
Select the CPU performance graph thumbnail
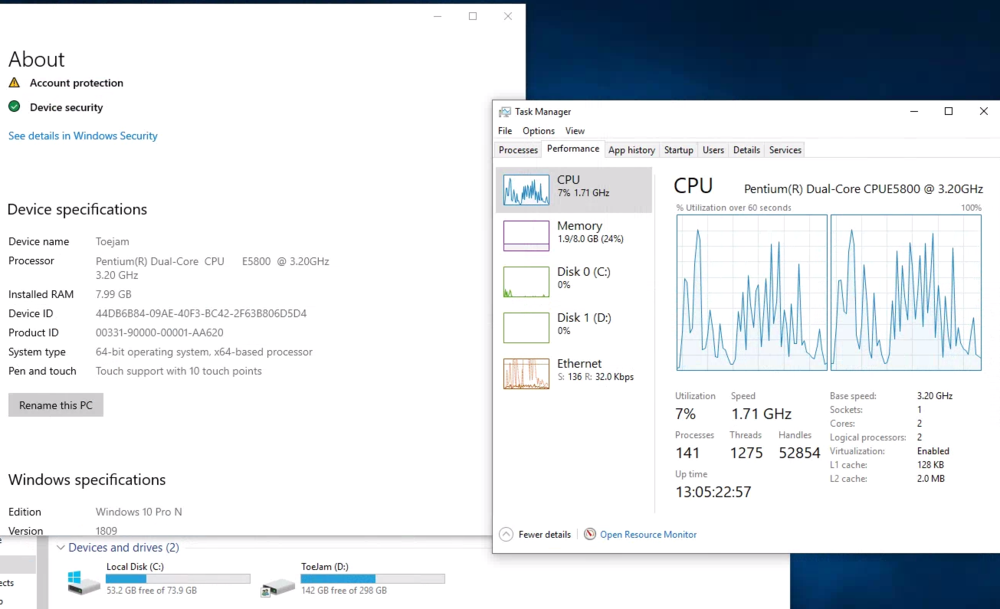pos(526,189)
